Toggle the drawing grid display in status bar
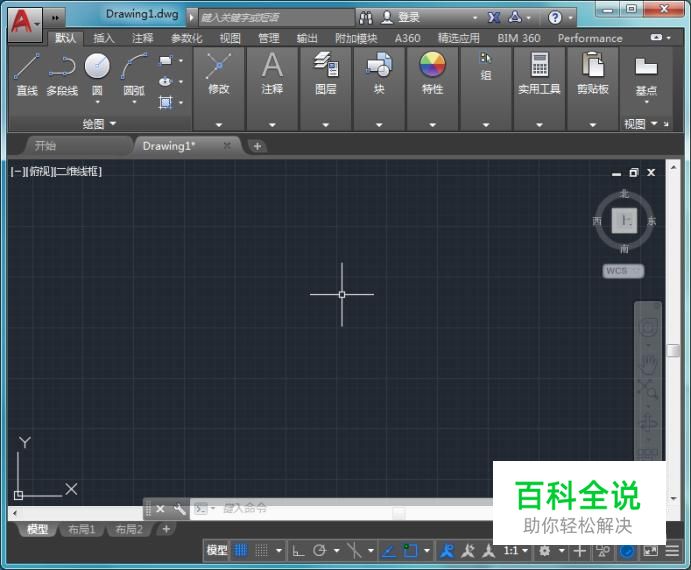Viewport: 691px width, 570px height. (x=241, y=551)
